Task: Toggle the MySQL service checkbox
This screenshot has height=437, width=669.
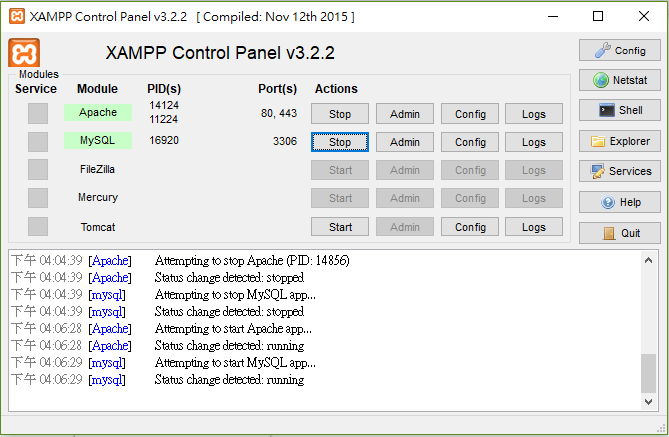Action: (38, 142)
